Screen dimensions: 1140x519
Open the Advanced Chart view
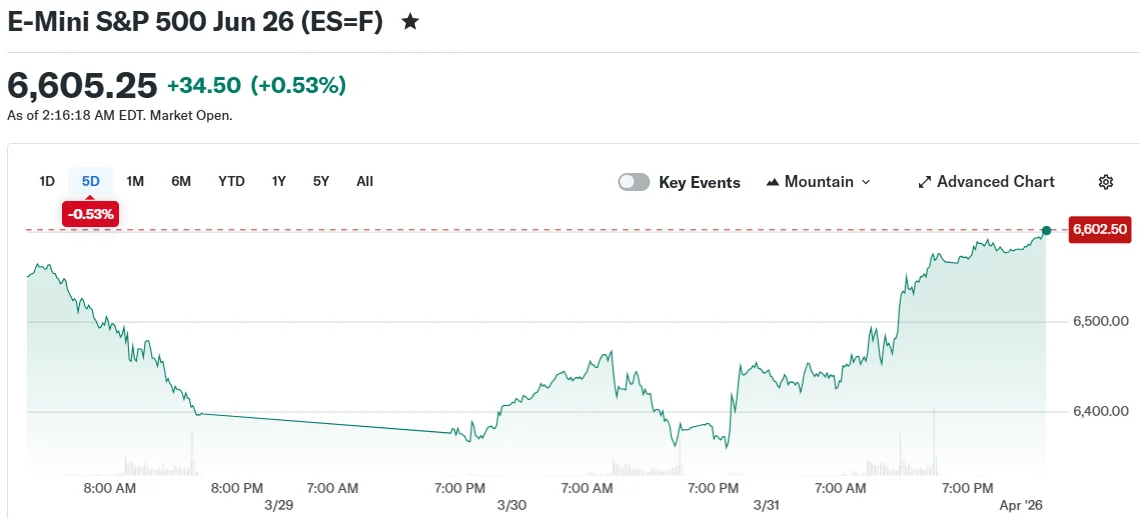(986, 182)
